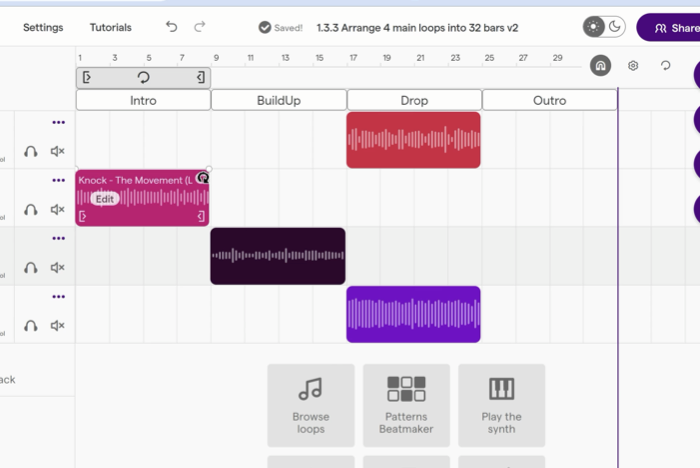This screenshot has width=700, height=468.
Task: Click the loop region end bracket handle
Action: (201, 78)
